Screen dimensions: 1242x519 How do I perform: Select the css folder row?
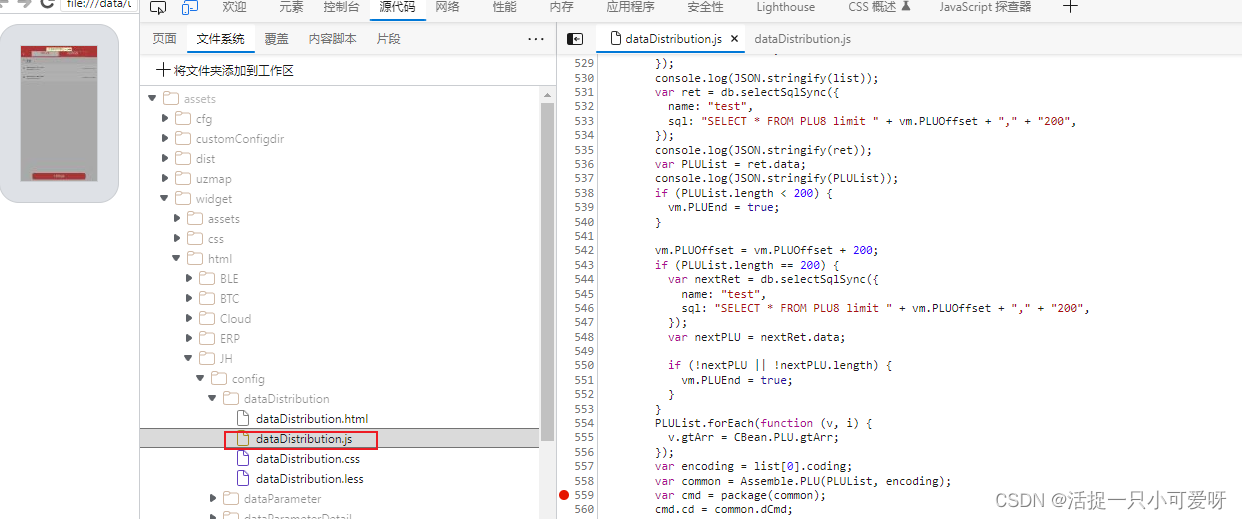pos(340,238)
